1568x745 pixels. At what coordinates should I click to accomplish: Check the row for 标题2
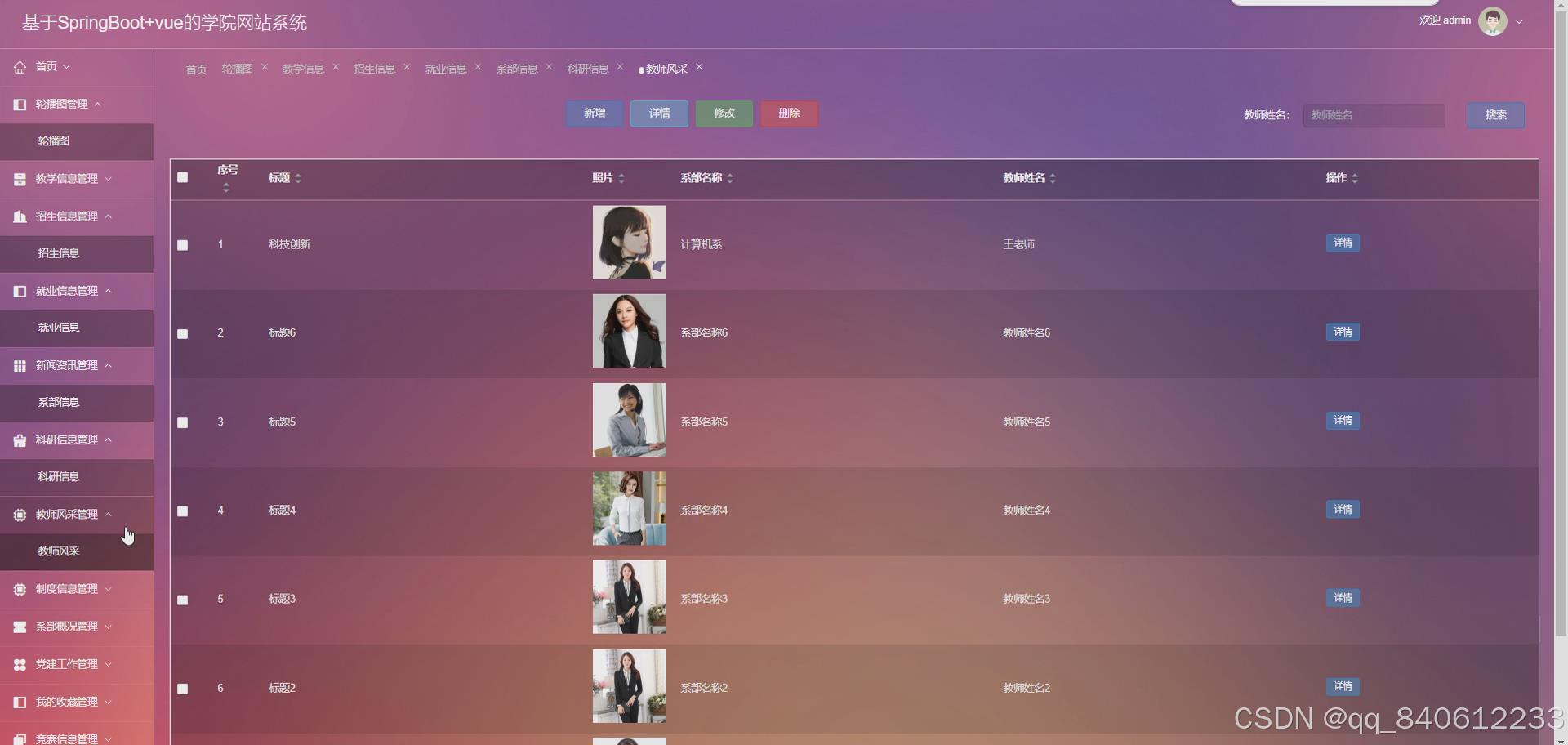pyautogui.click(x=183, y=689)
